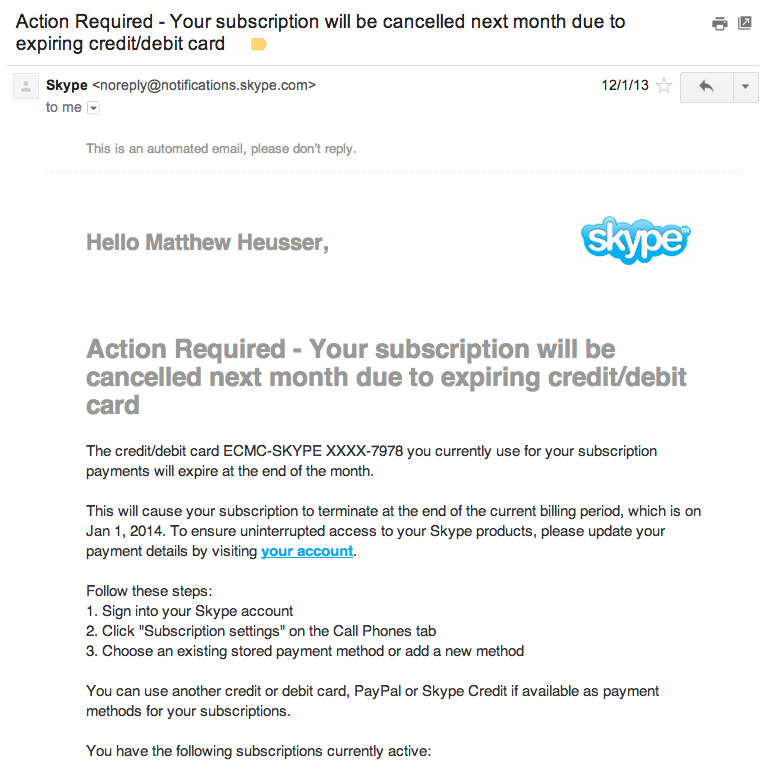The width and height of the screenshot is (779, 776).
Task: Show details dropdown next to "to me"
Action: pos(93,108)
